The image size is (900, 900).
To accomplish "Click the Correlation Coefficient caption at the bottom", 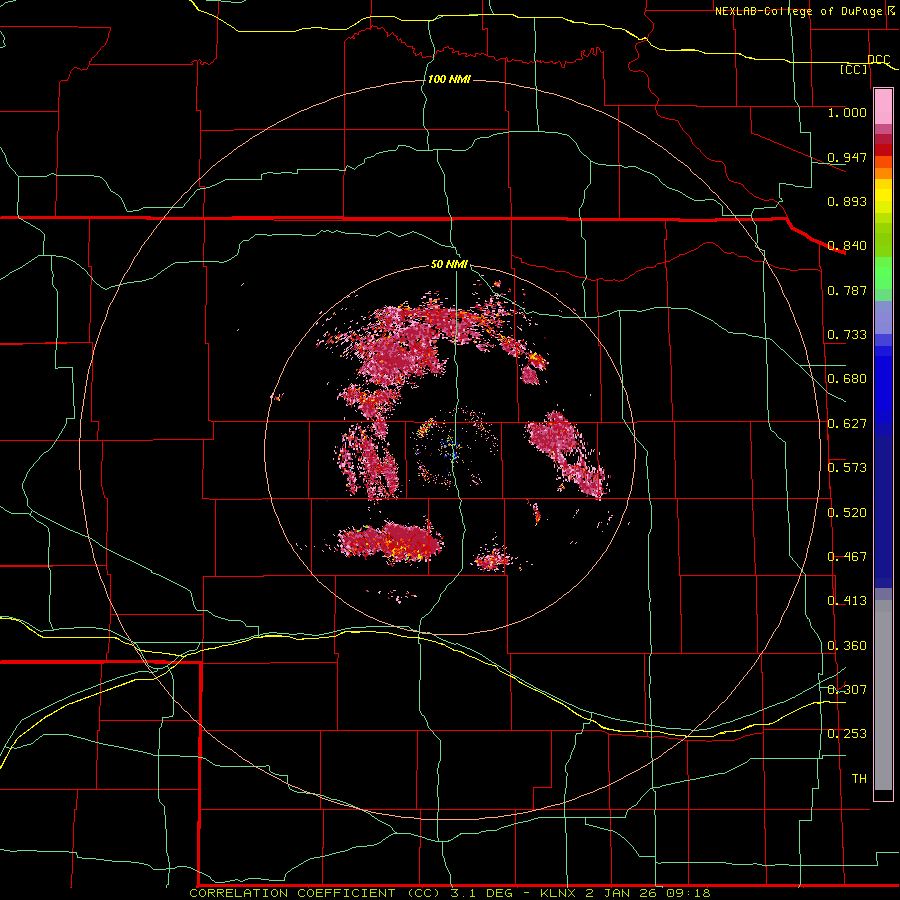I will click(x=450, y=893).
